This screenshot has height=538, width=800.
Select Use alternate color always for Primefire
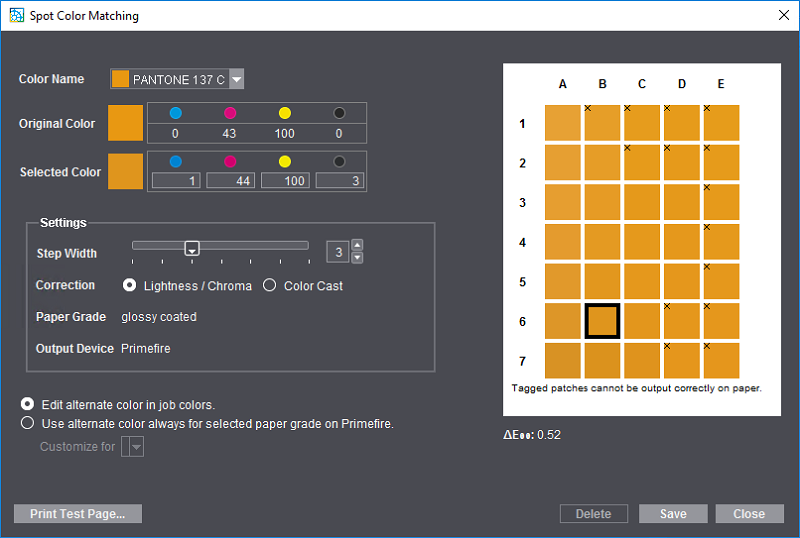[x=28, y=423]
